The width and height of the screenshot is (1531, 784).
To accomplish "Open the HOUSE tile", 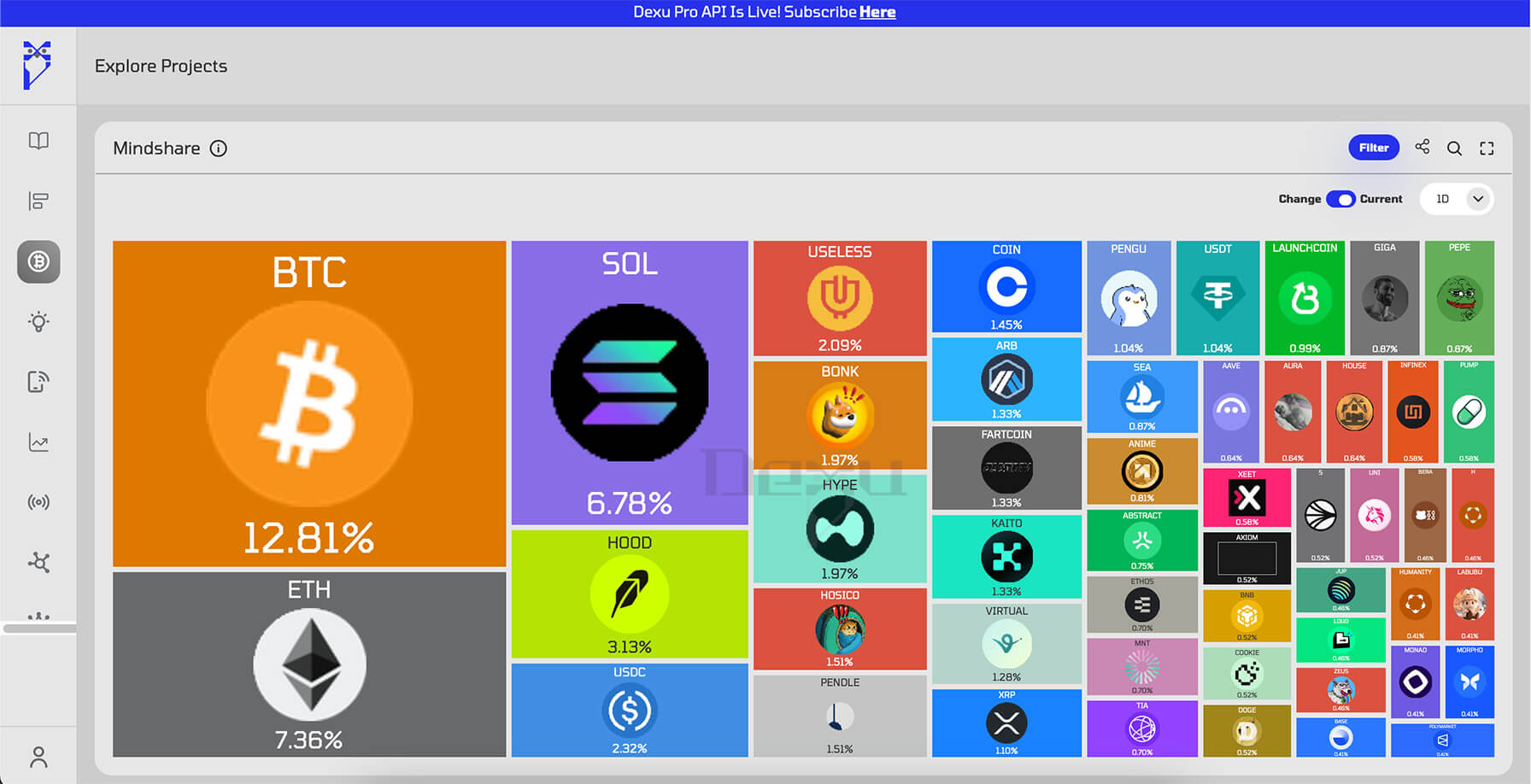I will 1354,412.
